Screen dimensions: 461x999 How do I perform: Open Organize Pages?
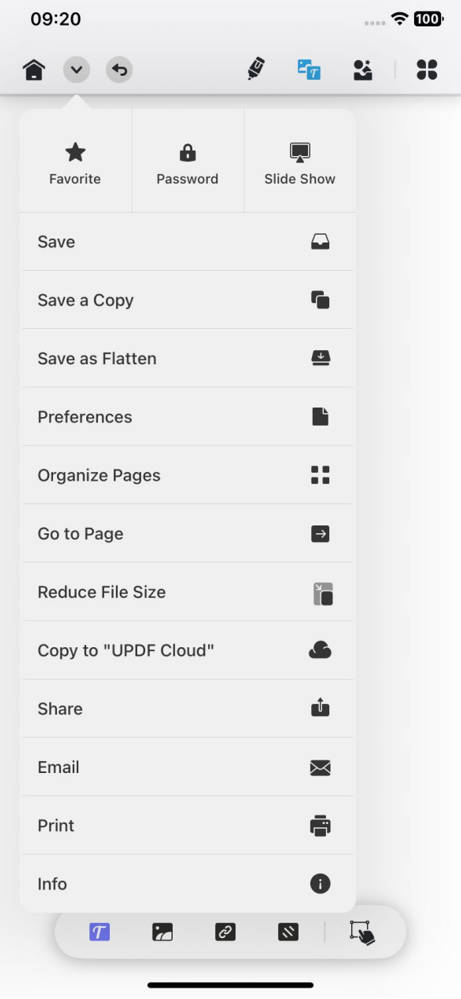click(x=187, y=475)
